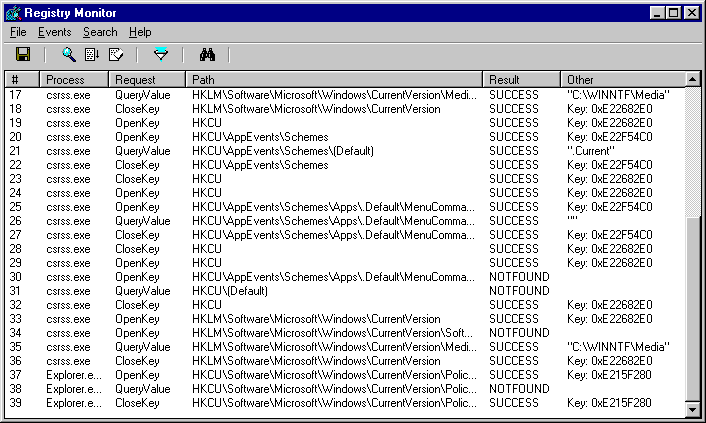Open the Search menu
This screenshot has width=706, height=423.
[100, 32]
